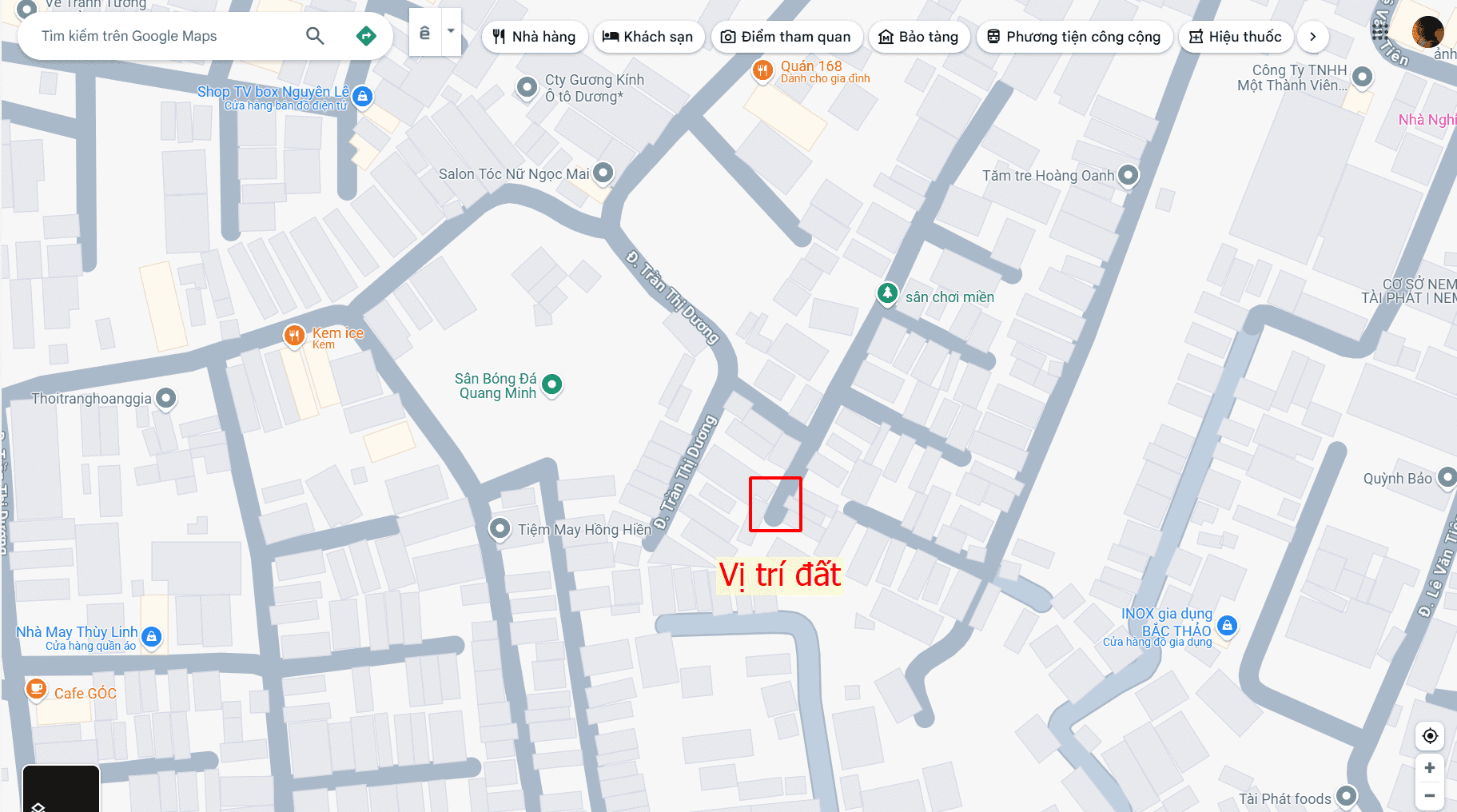Choose the Hiệu thuốc chip

click(x=1236, y=37)
